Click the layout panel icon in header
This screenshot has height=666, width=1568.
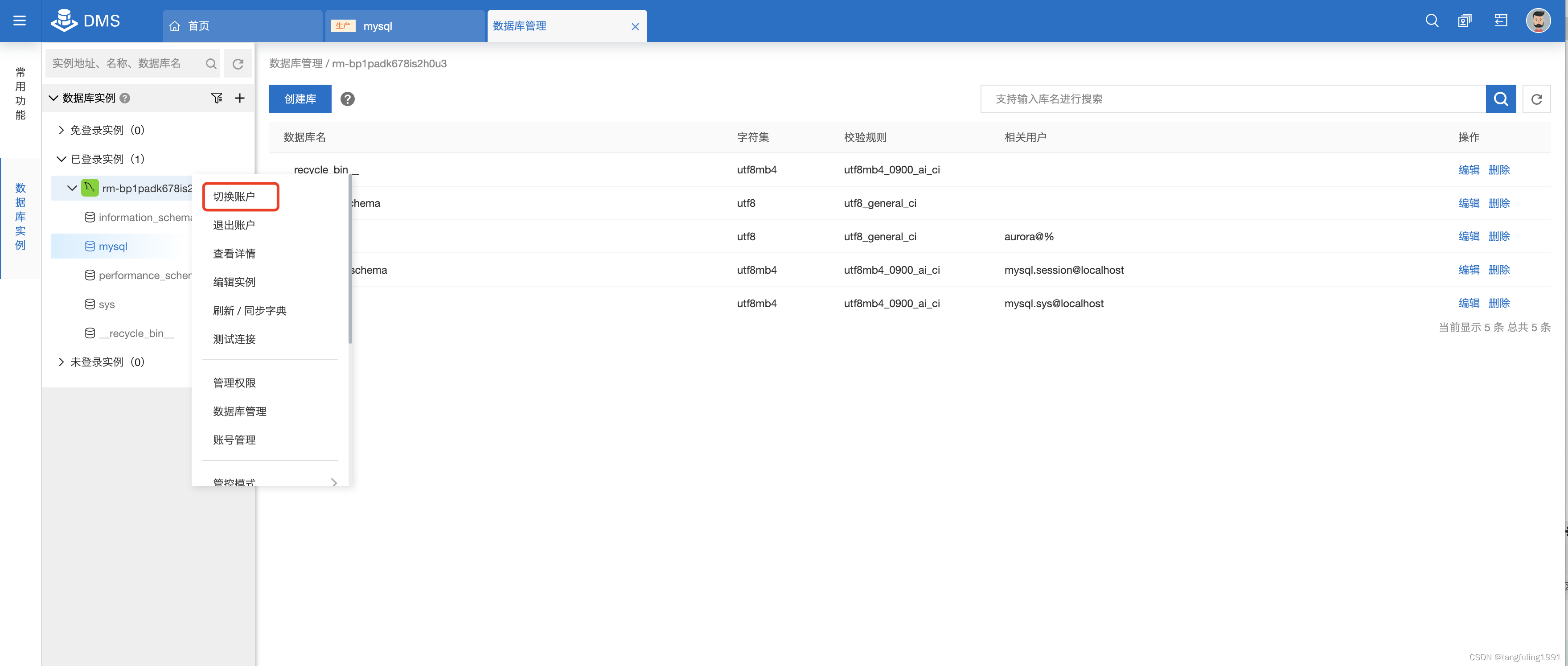click(1501, 21)
